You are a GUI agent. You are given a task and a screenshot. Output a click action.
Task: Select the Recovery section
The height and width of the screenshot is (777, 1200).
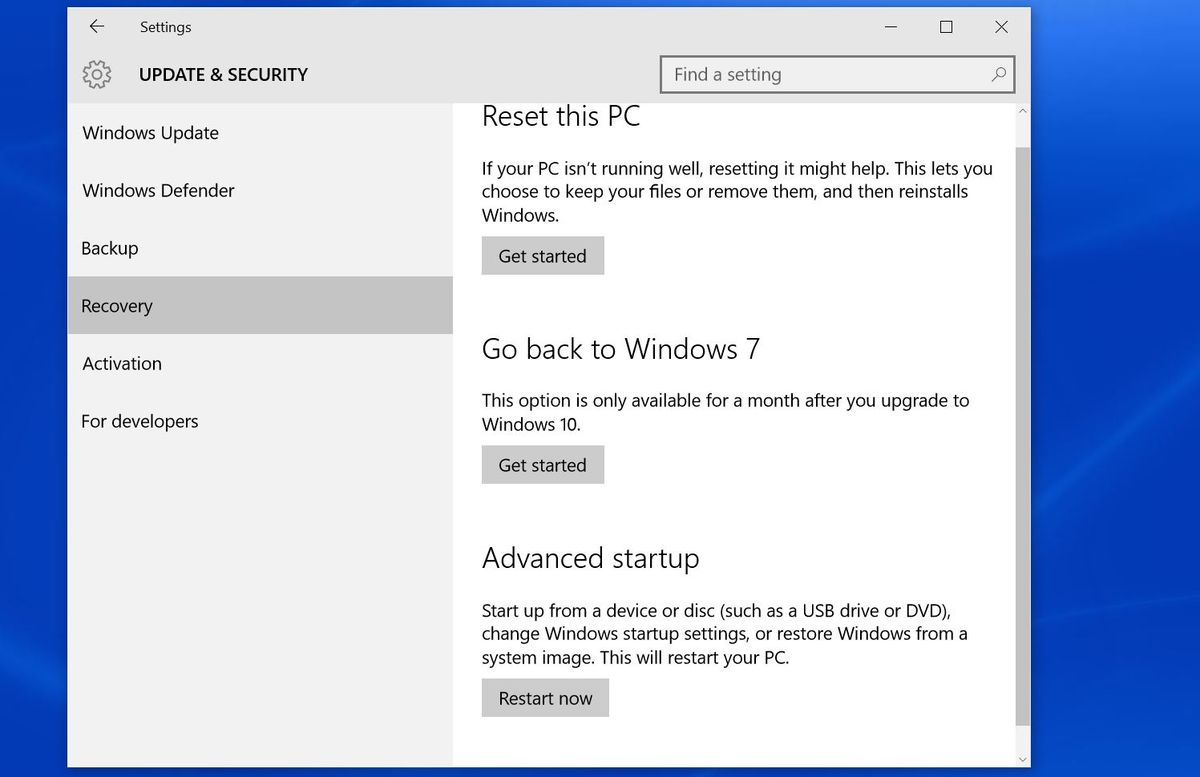click(x=116, y=305)
